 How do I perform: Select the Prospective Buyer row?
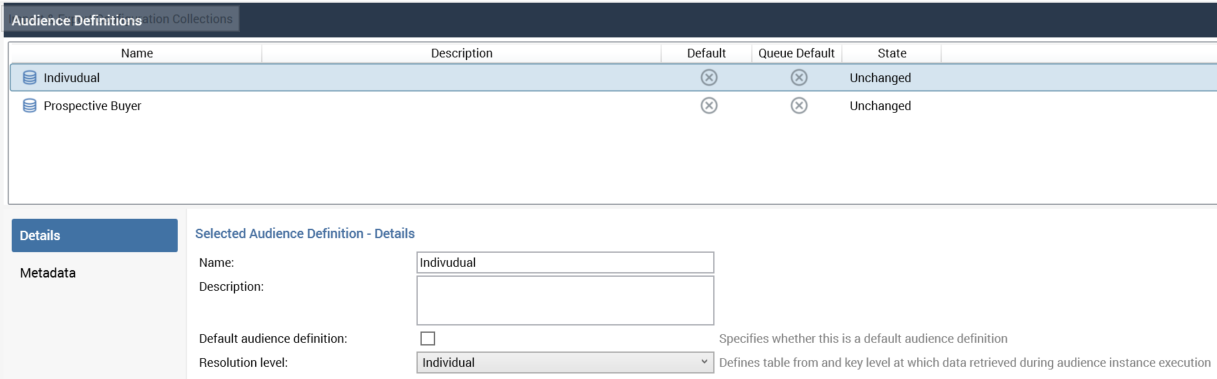[x=613, y=106]
